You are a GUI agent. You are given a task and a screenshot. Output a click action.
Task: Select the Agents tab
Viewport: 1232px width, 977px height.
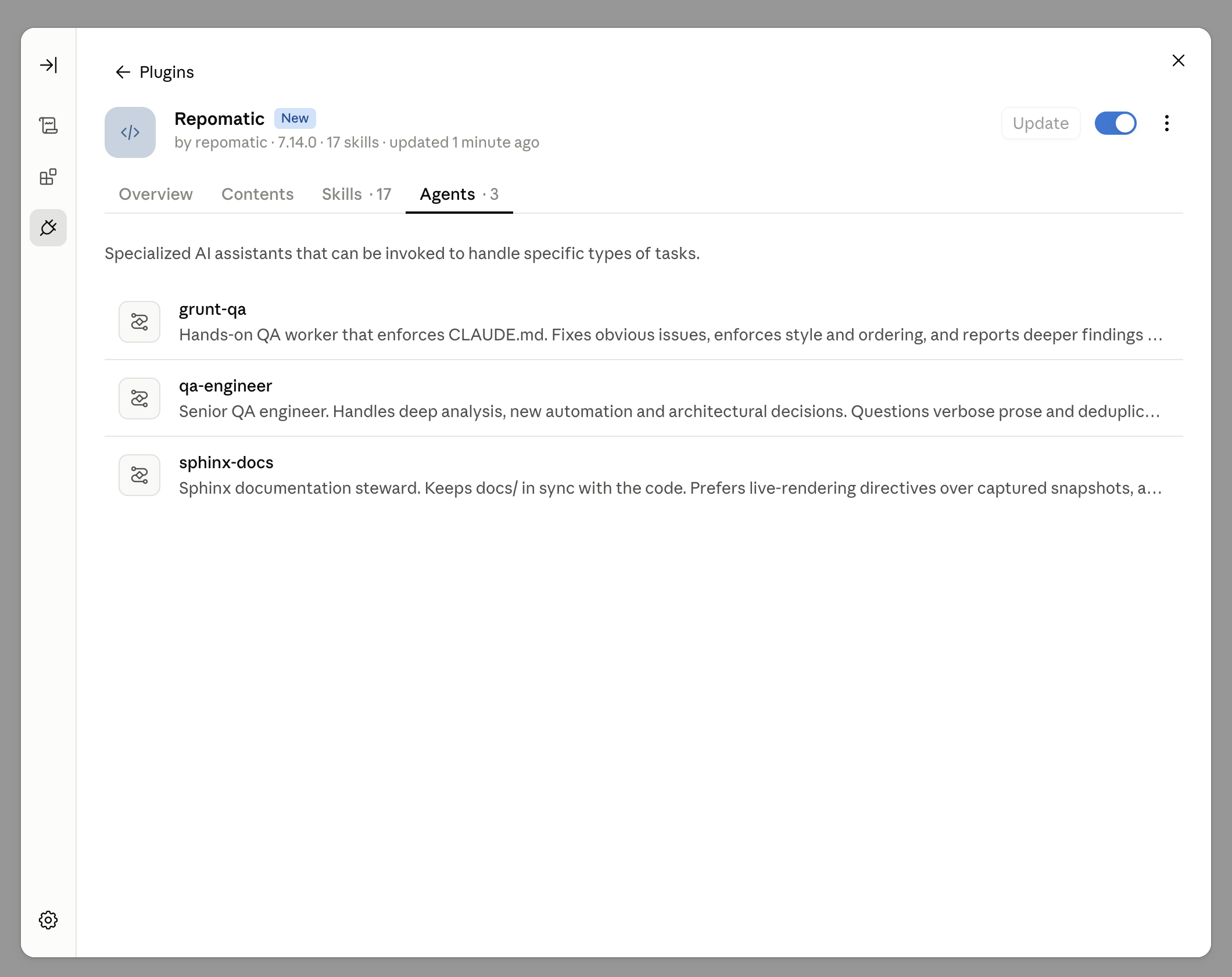459,194
